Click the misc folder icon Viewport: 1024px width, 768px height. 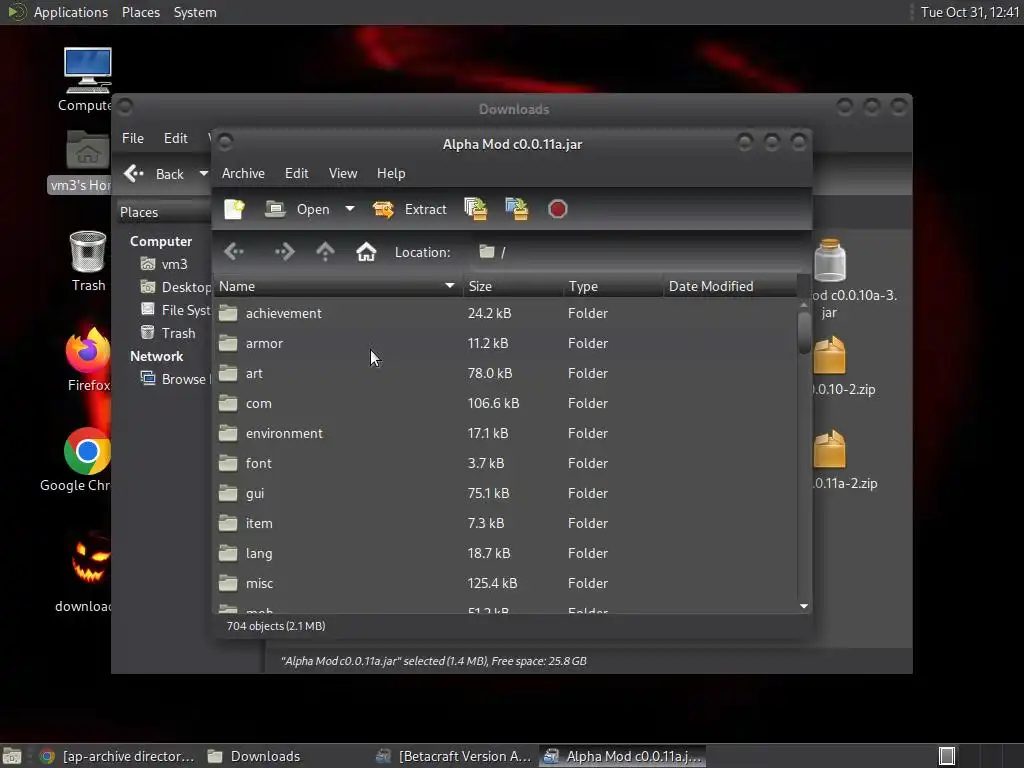click(228, 583)
